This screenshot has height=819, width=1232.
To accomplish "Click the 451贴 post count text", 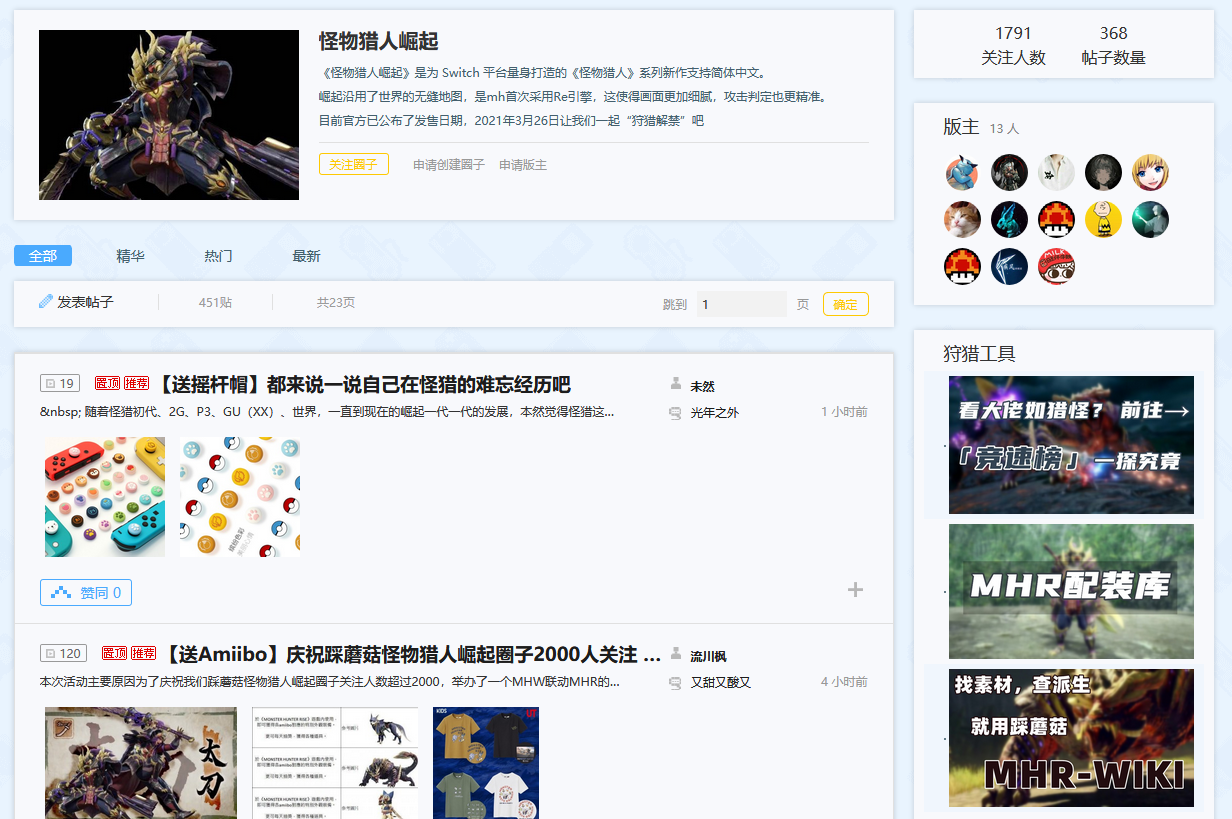I will [x=215, y=302].
